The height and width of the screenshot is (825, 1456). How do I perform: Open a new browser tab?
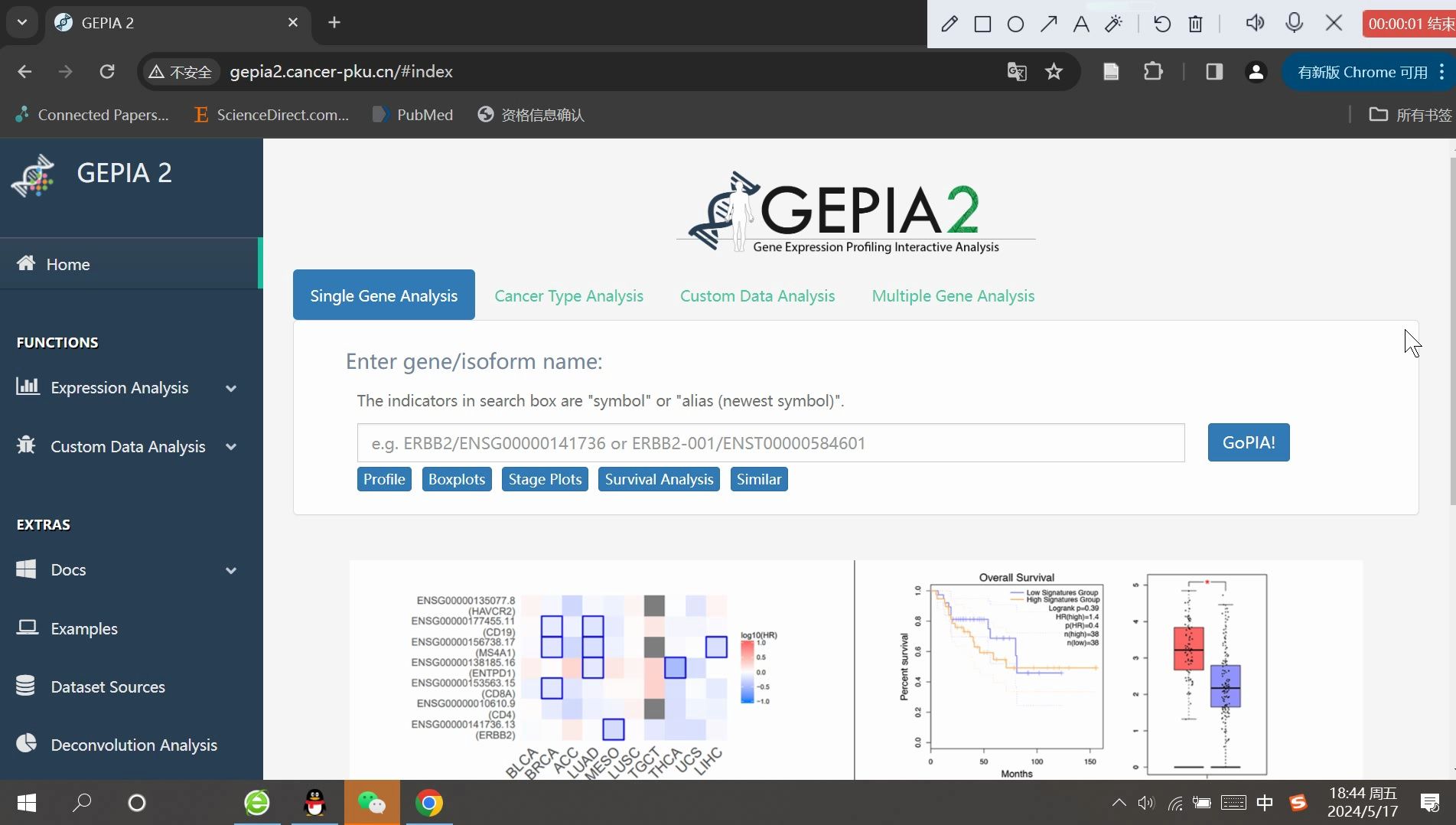334,22
